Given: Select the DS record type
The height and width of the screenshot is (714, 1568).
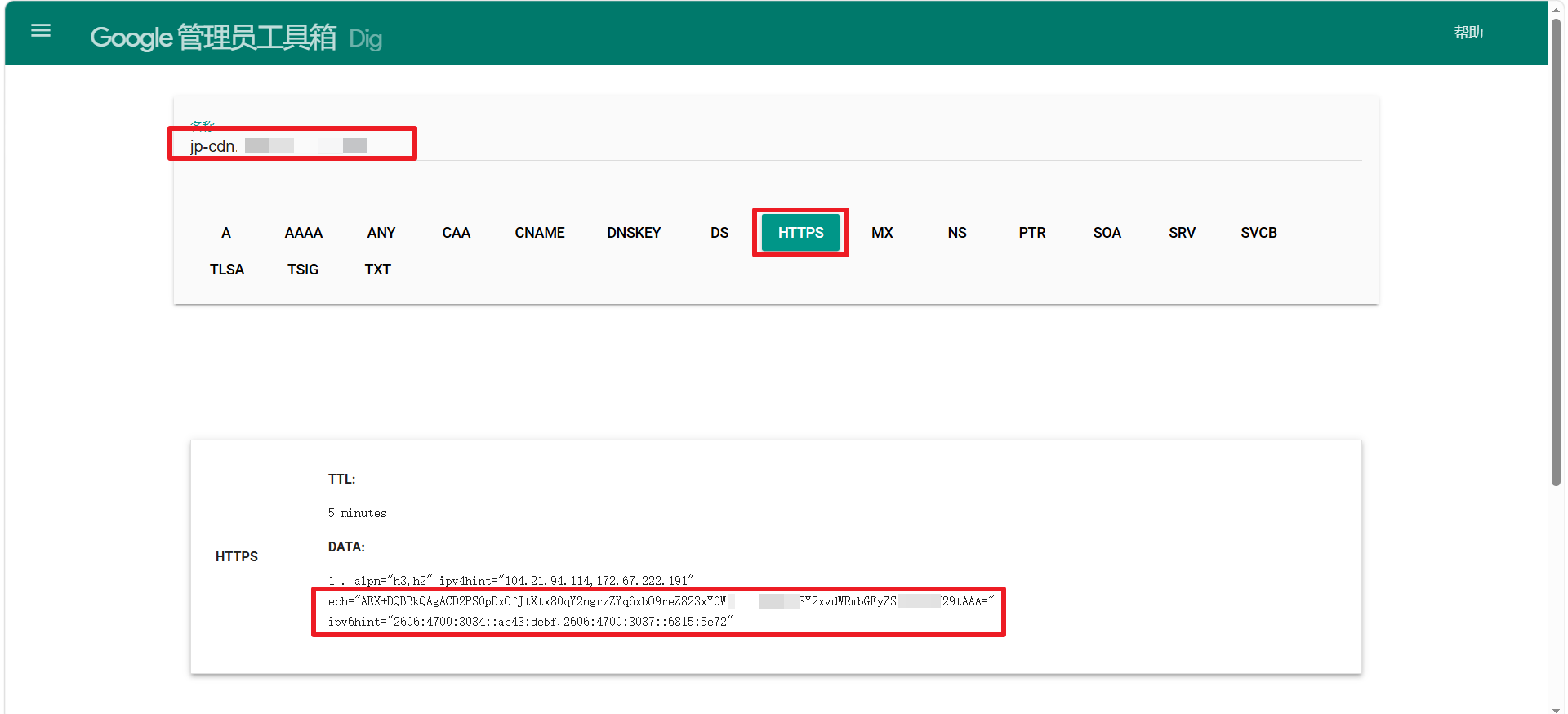Looking at the screenshot, I should [x=719, y=233].
